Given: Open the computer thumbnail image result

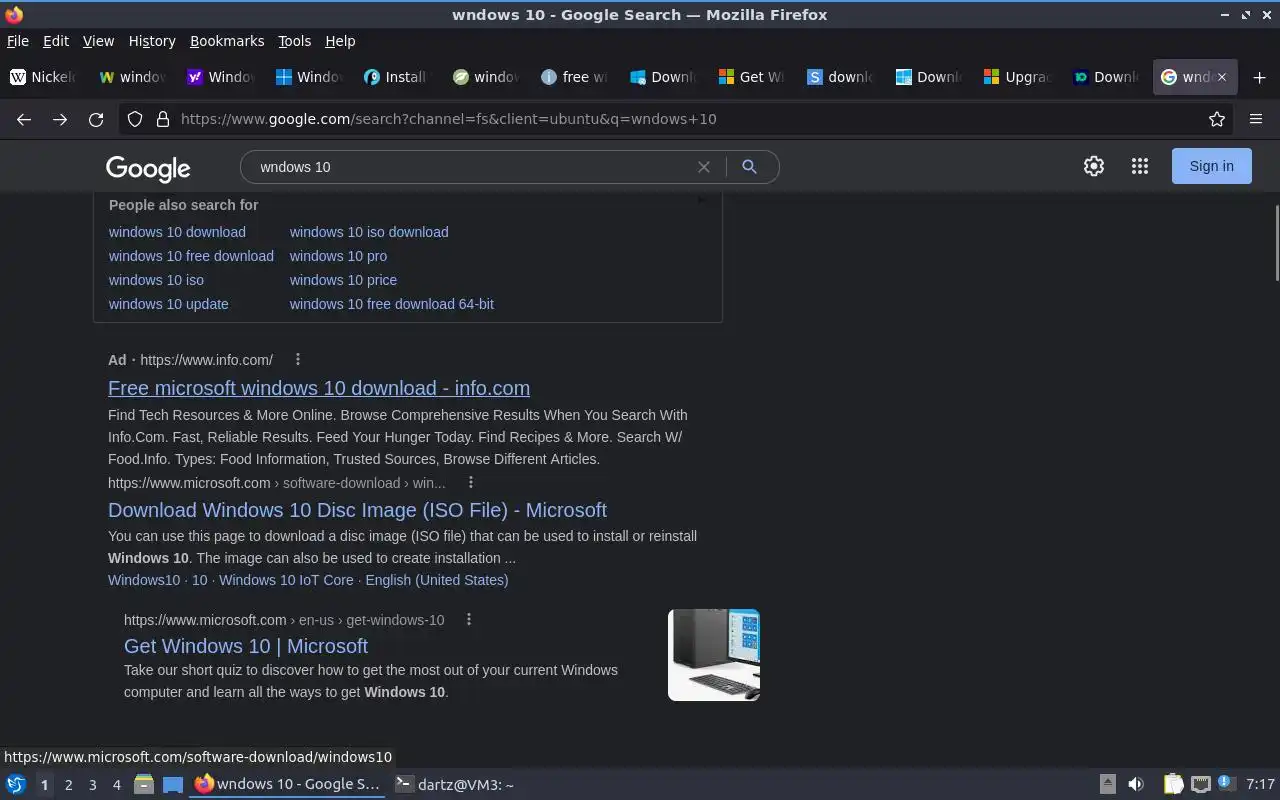Looking at the screenshot, I should 714,655.
